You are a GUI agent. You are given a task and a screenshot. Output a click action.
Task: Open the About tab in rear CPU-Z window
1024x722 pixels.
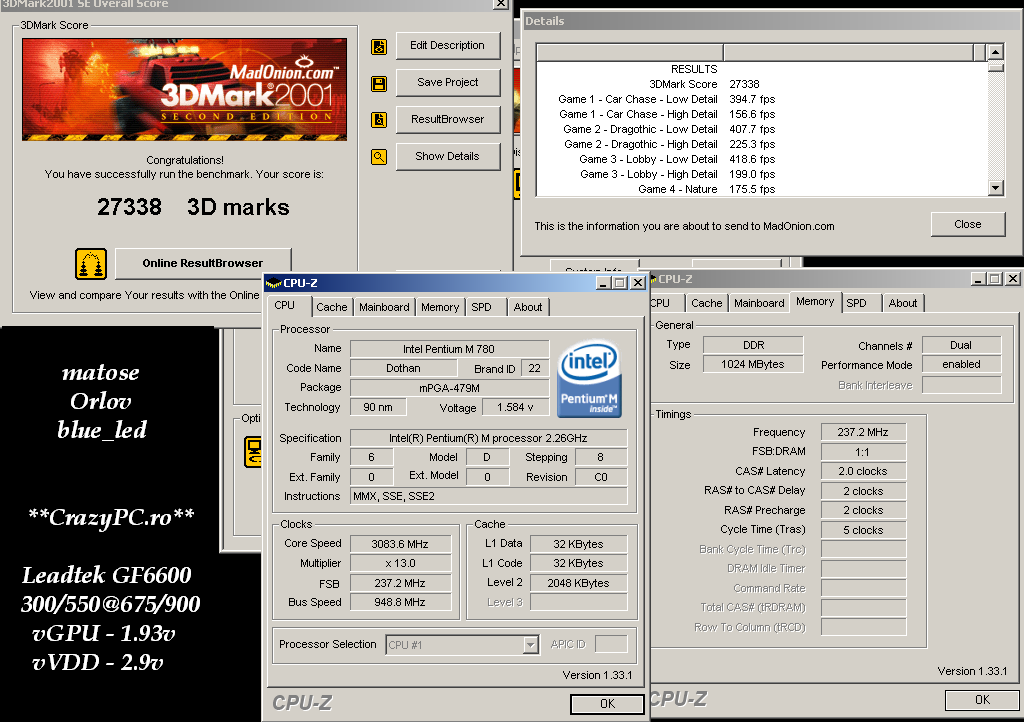pos(903,303)
